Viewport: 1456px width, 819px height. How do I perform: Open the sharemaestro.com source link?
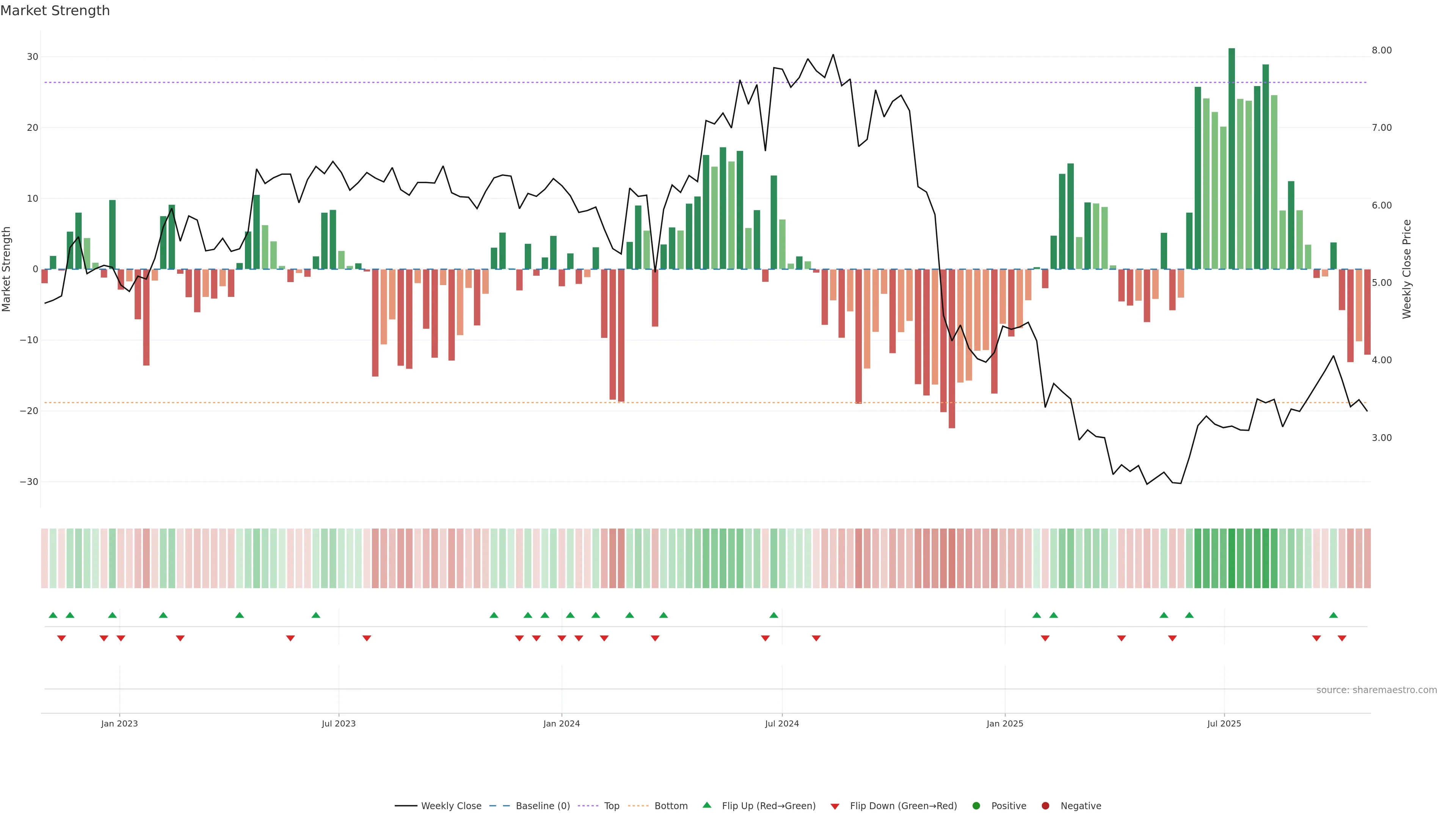(x=1376, y=690)
